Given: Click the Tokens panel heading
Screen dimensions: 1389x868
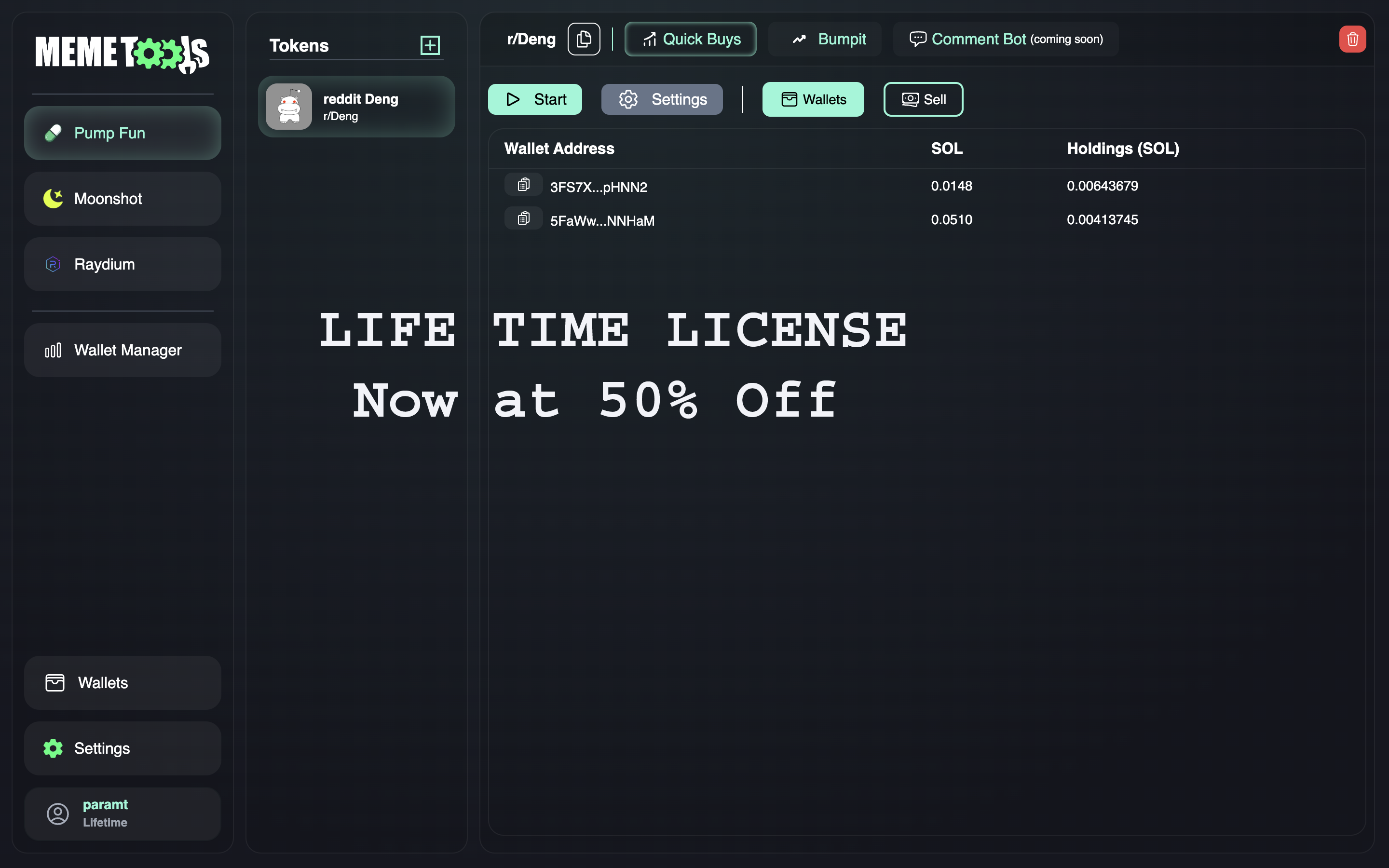Looking at the screenshot, I should click(x=299, y=45).
